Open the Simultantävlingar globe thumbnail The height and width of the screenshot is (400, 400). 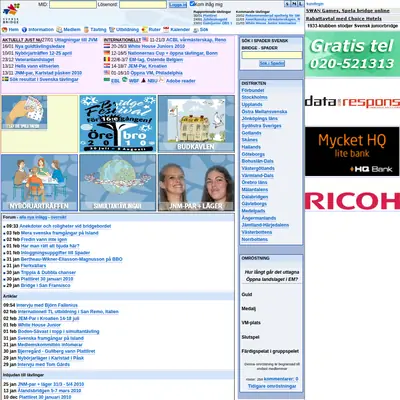(118, 183)
